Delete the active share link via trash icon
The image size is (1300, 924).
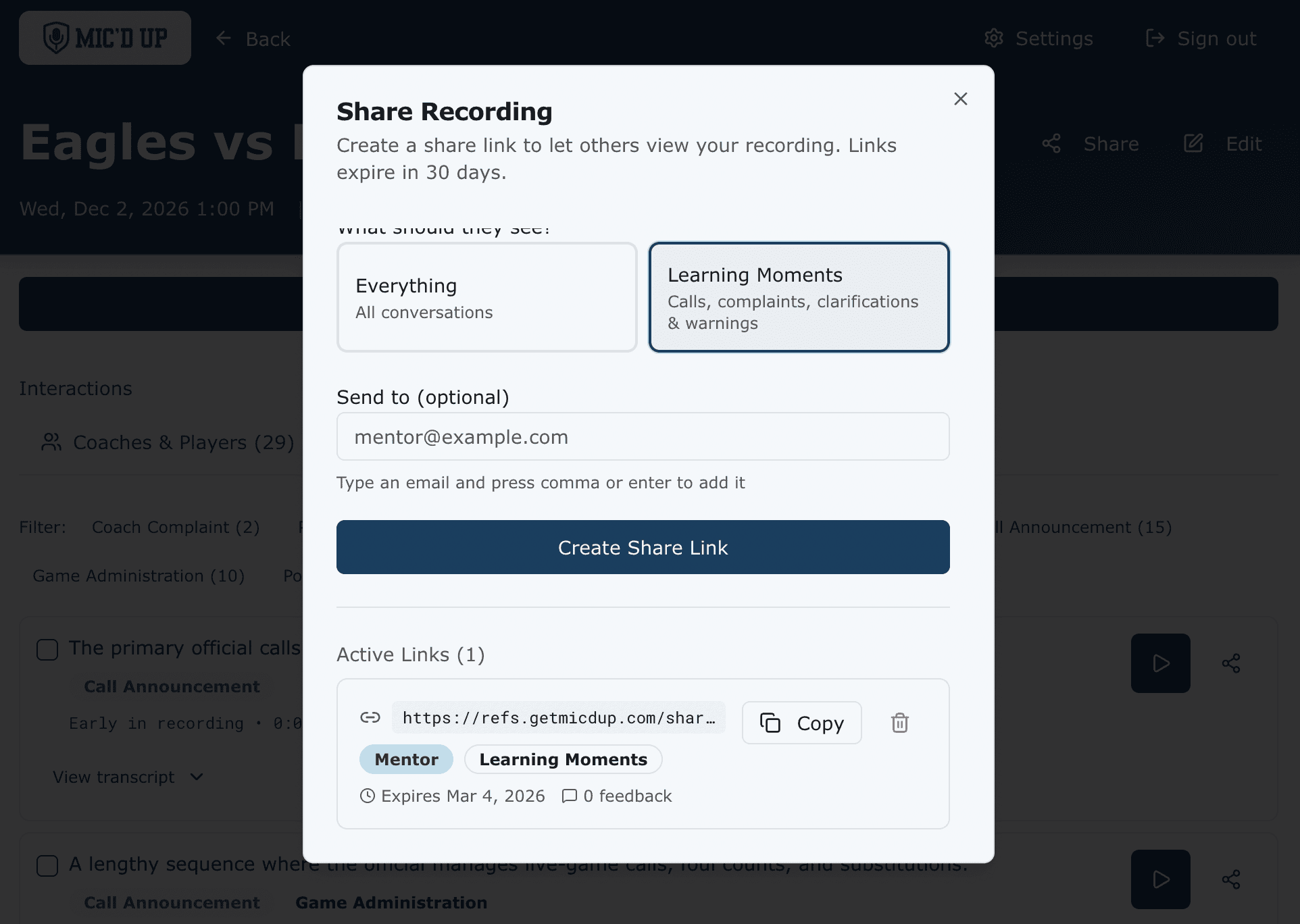899,723
